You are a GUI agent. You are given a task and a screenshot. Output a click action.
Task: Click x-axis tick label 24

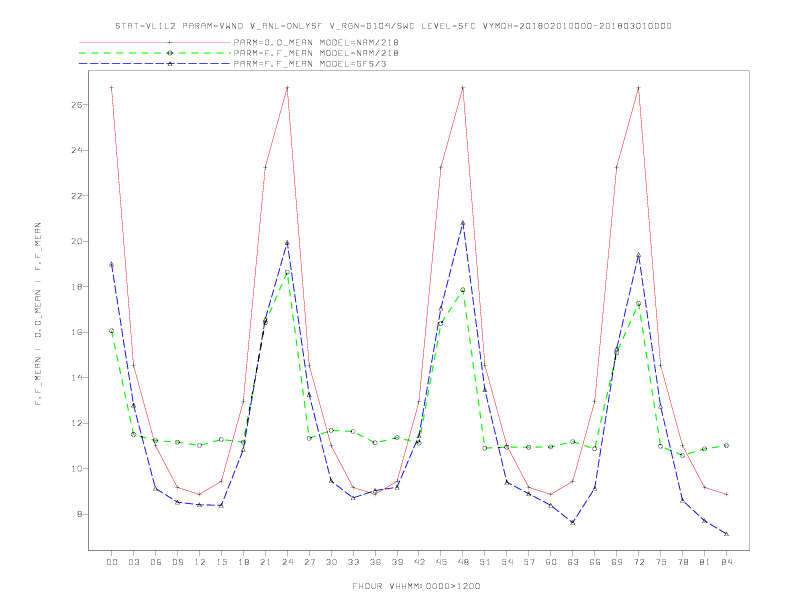point(287,562)
